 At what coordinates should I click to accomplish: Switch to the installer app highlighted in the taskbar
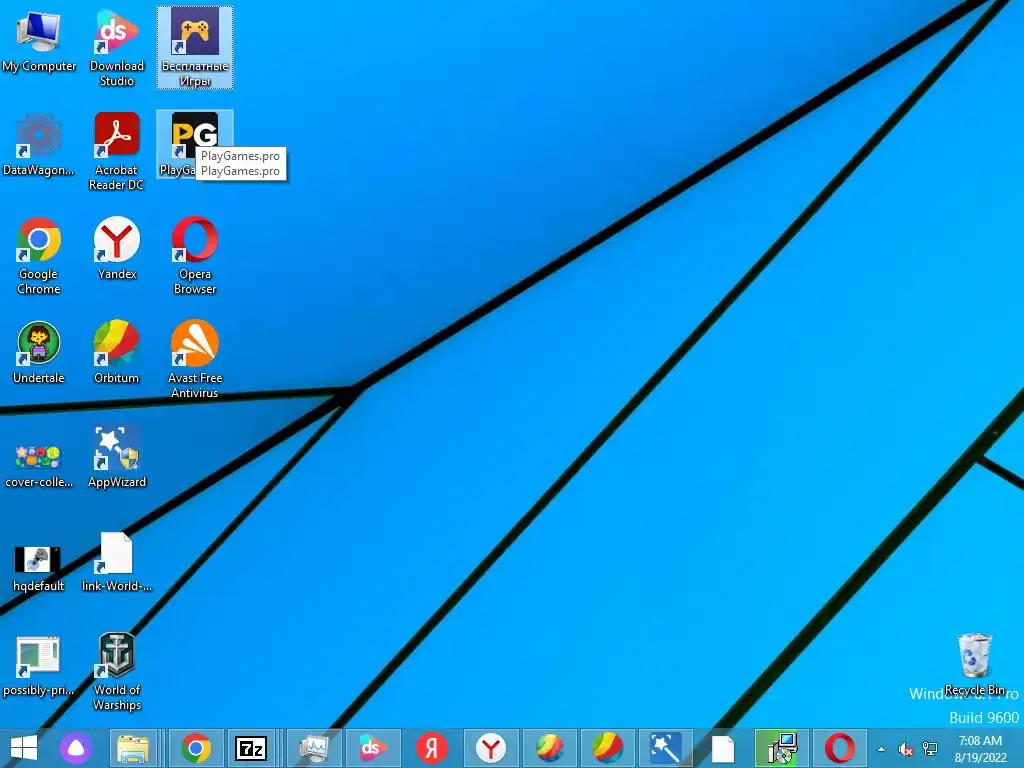pos(782,748)
